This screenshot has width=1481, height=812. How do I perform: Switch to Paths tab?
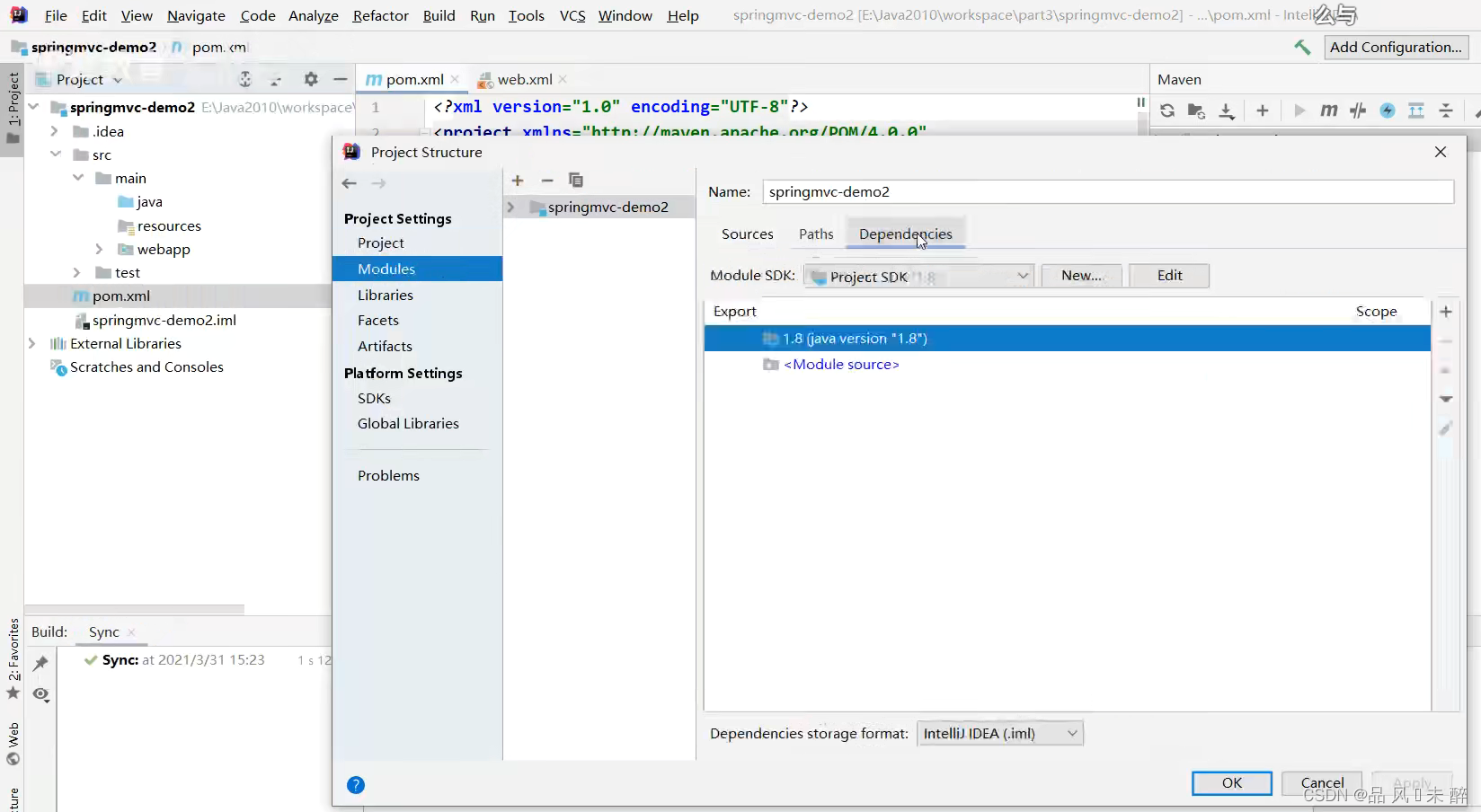[816, 234]
